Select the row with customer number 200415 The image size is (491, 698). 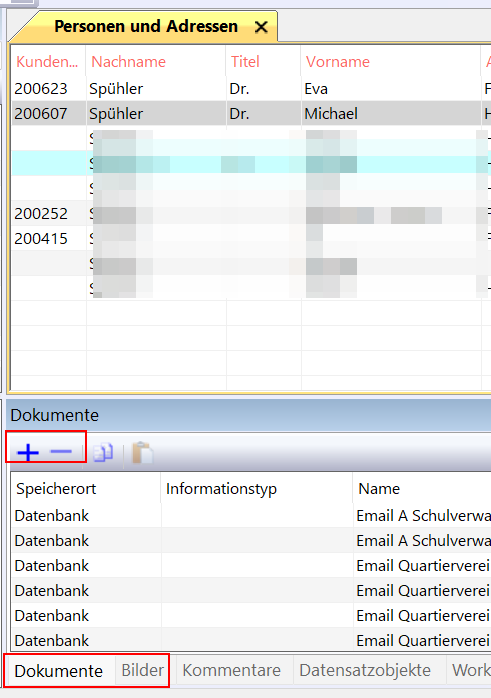click(x=251, y=239)
